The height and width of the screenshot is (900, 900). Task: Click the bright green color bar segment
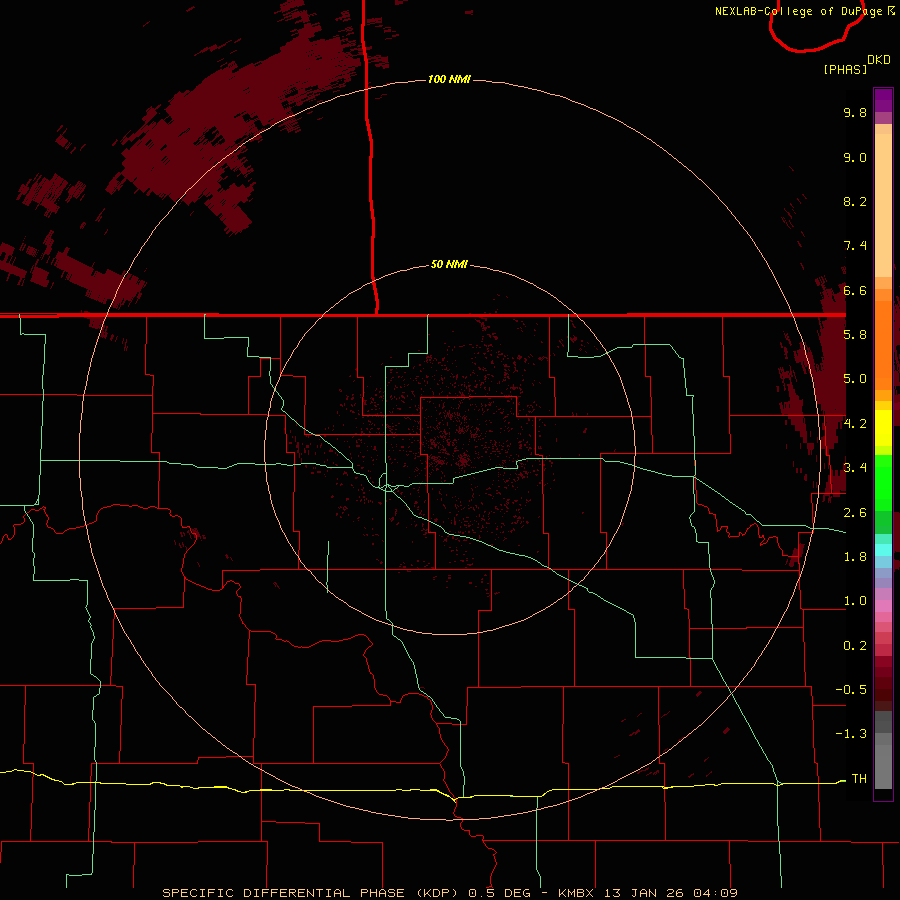[883, 484]
